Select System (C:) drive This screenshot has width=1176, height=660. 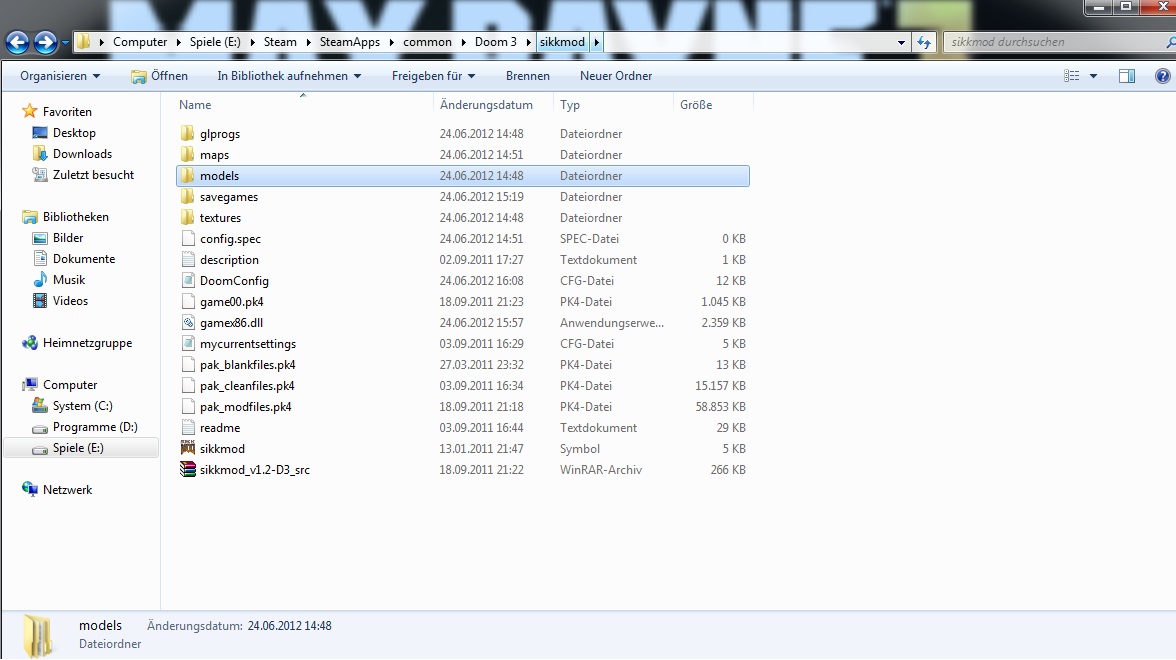pyautogui.click(x=82, y=406)
